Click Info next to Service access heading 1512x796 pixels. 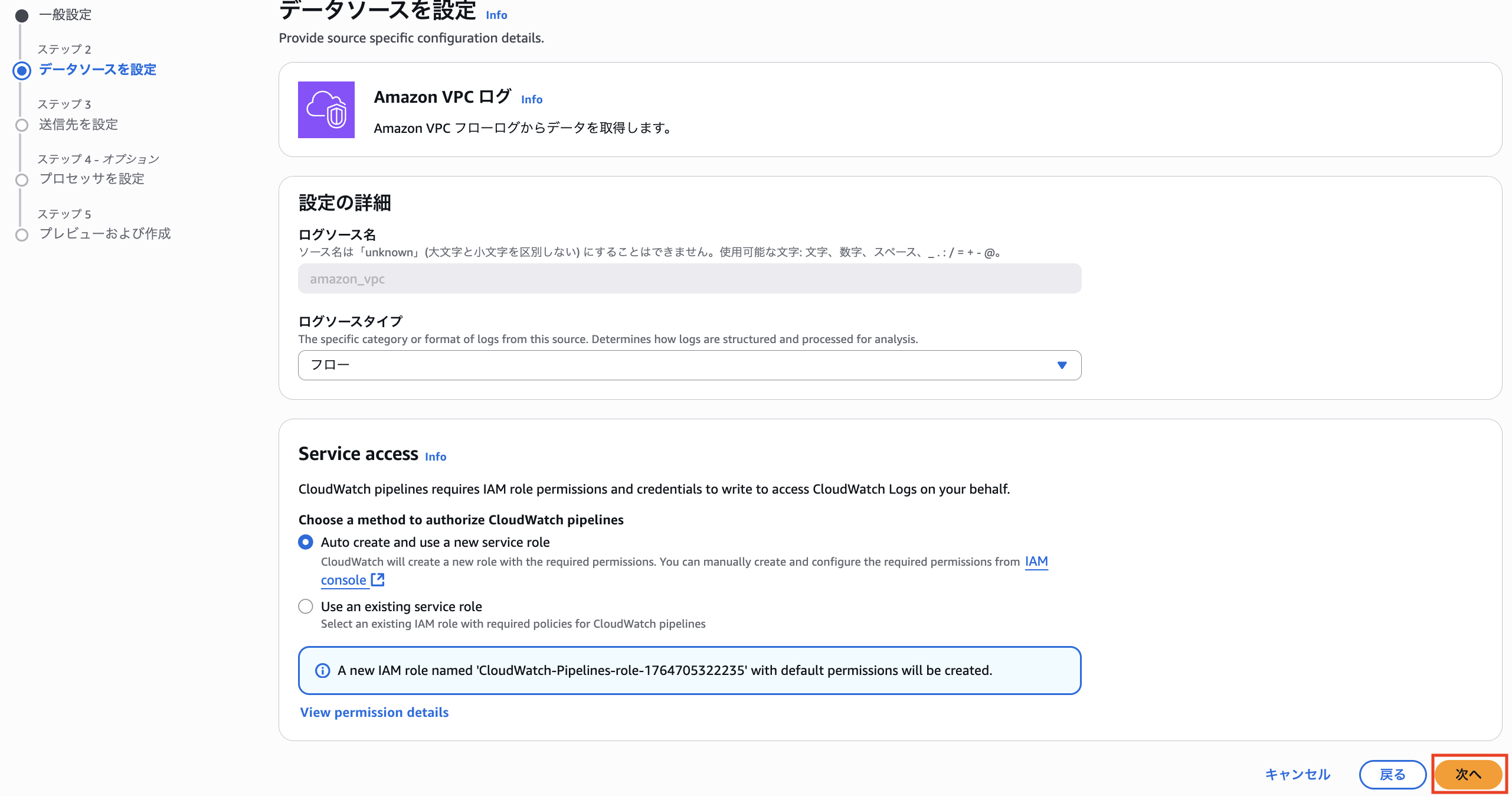[x=435, y=456]
